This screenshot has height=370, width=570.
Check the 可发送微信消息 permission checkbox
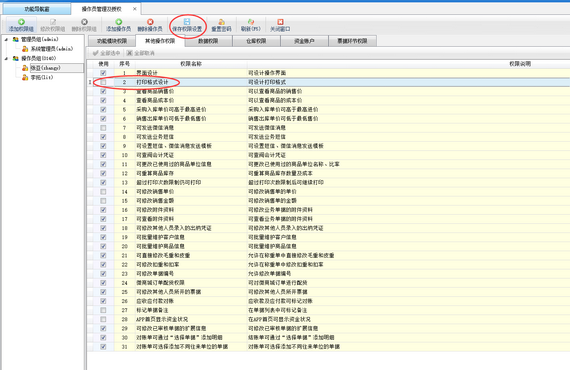103,128
